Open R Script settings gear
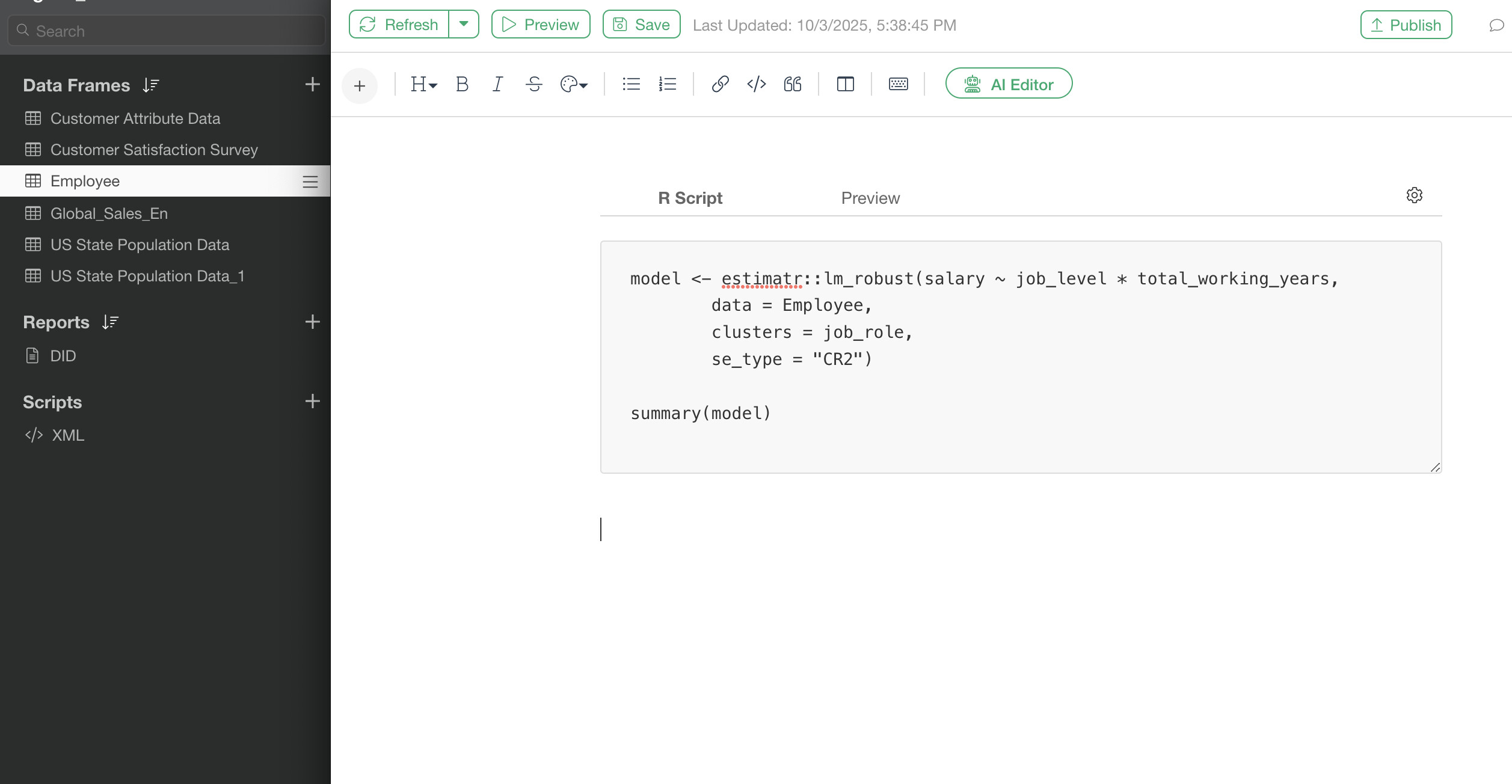1512x784 pixels. point(1414,195)
